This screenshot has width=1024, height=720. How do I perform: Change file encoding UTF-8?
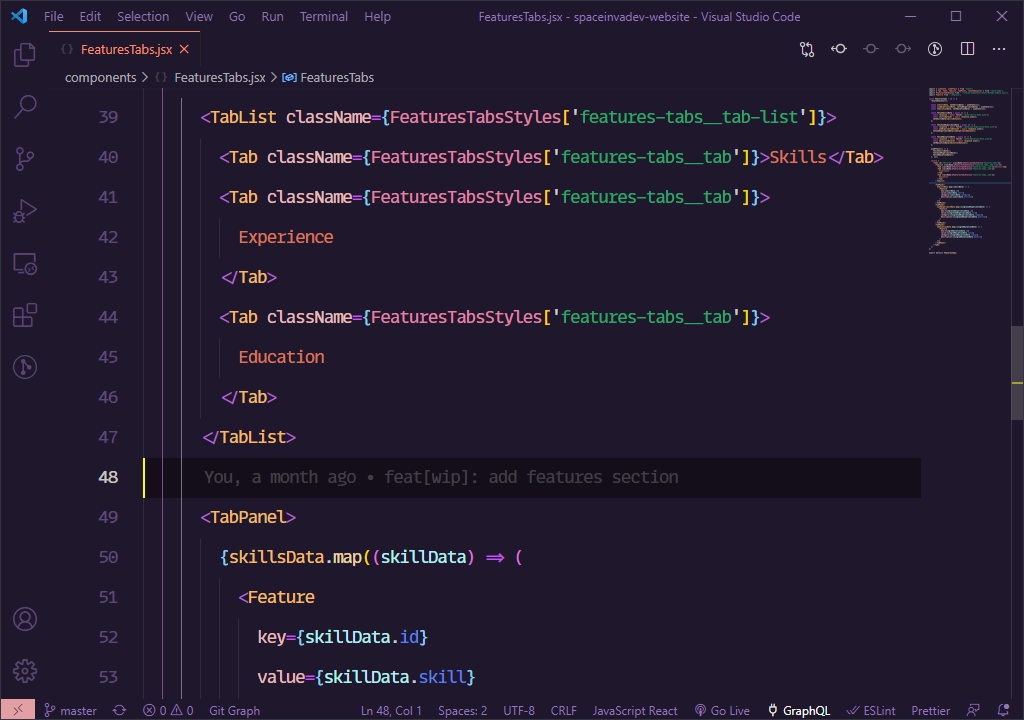tap(519, 710)
